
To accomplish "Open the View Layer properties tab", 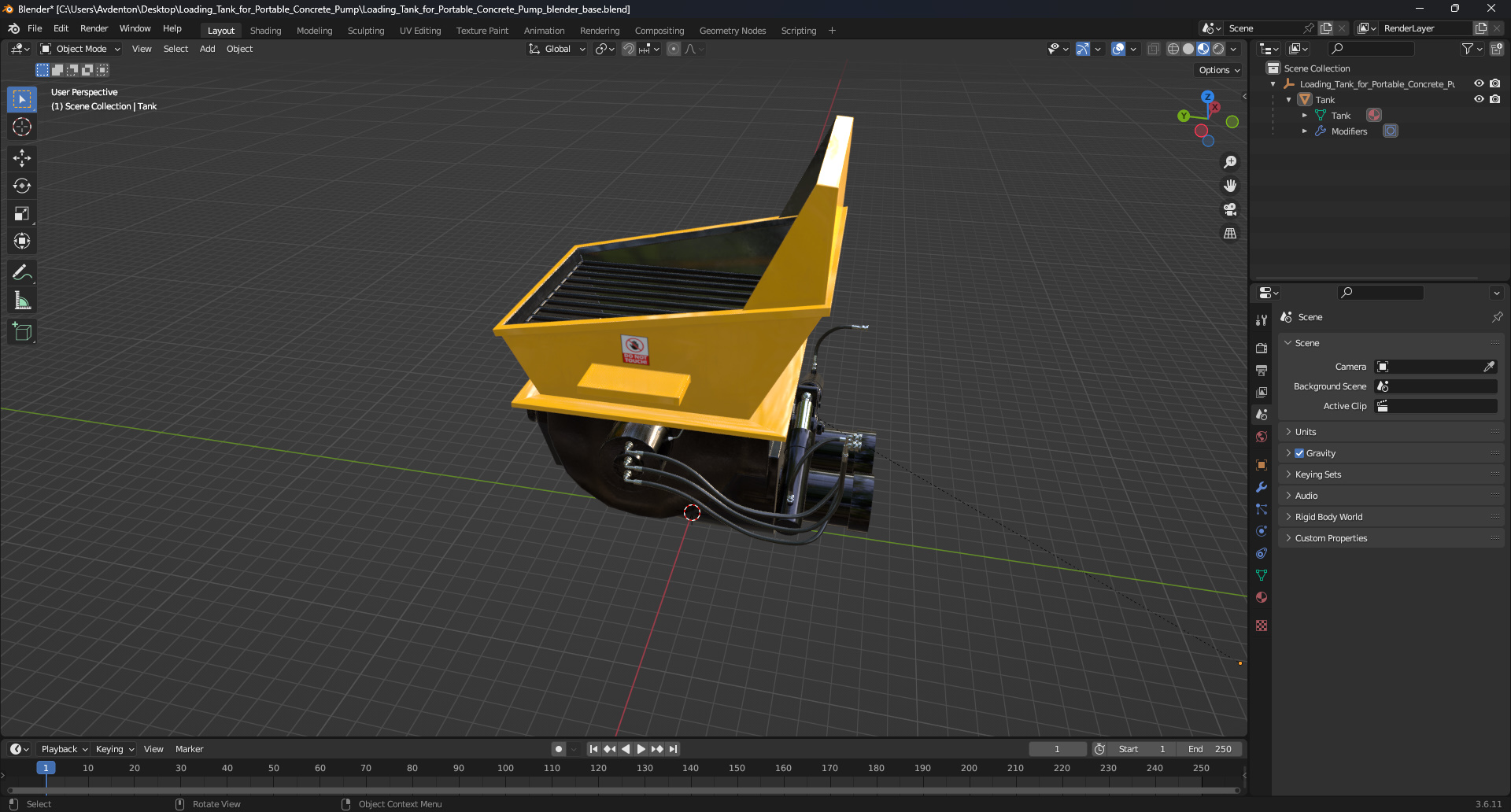I will click(1262, 392).
